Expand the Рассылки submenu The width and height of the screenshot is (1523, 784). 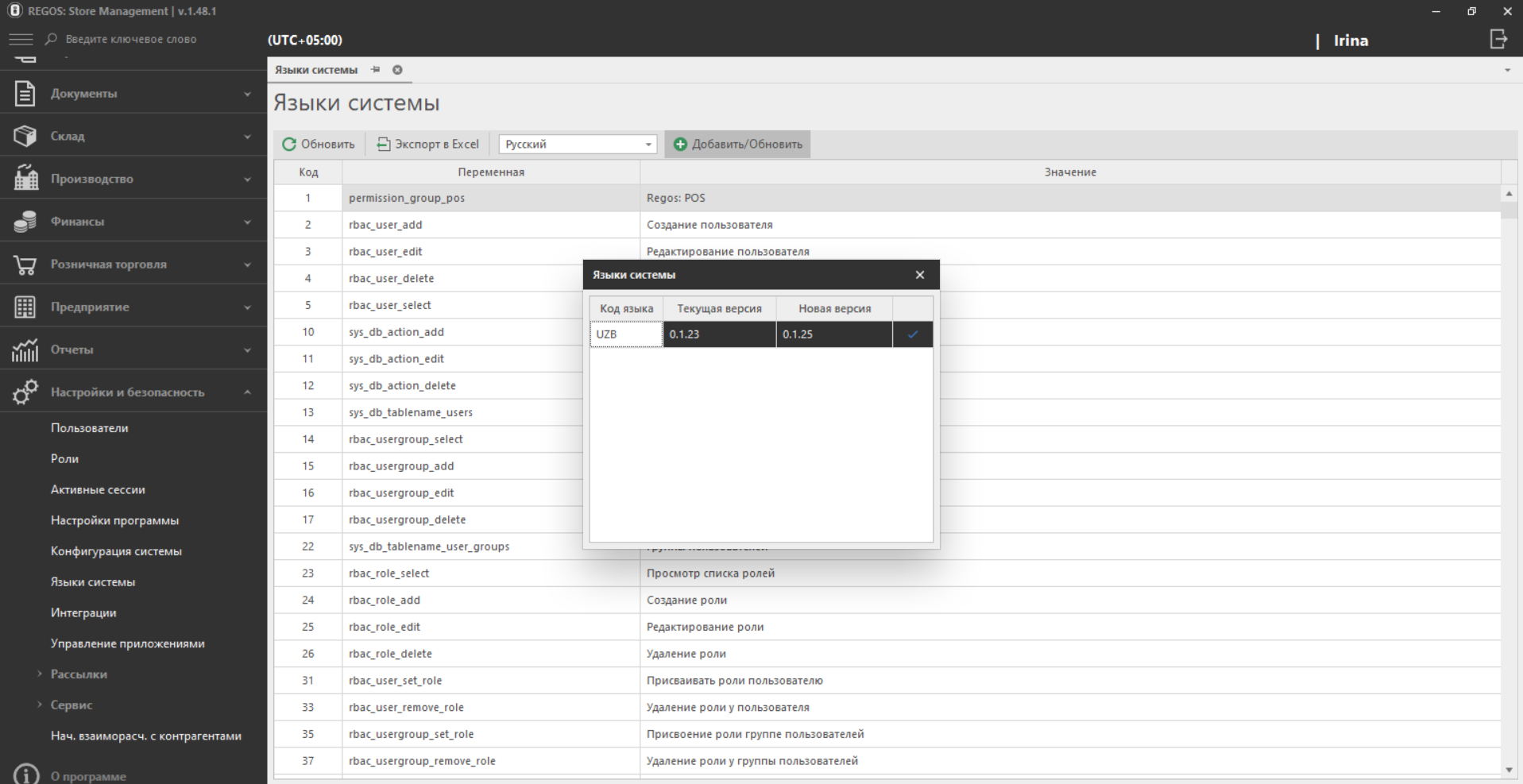pos(40,674)
